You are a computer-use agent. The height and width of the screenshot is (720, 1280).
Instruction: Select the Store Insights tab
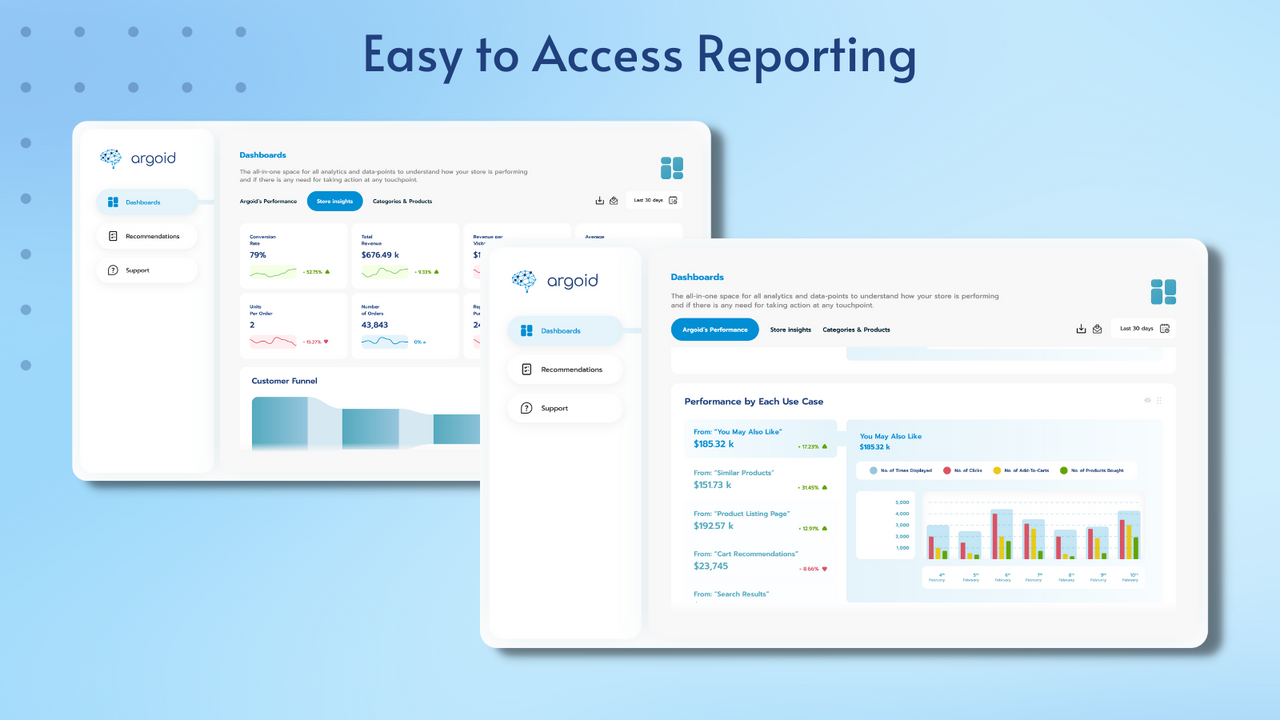790,329
